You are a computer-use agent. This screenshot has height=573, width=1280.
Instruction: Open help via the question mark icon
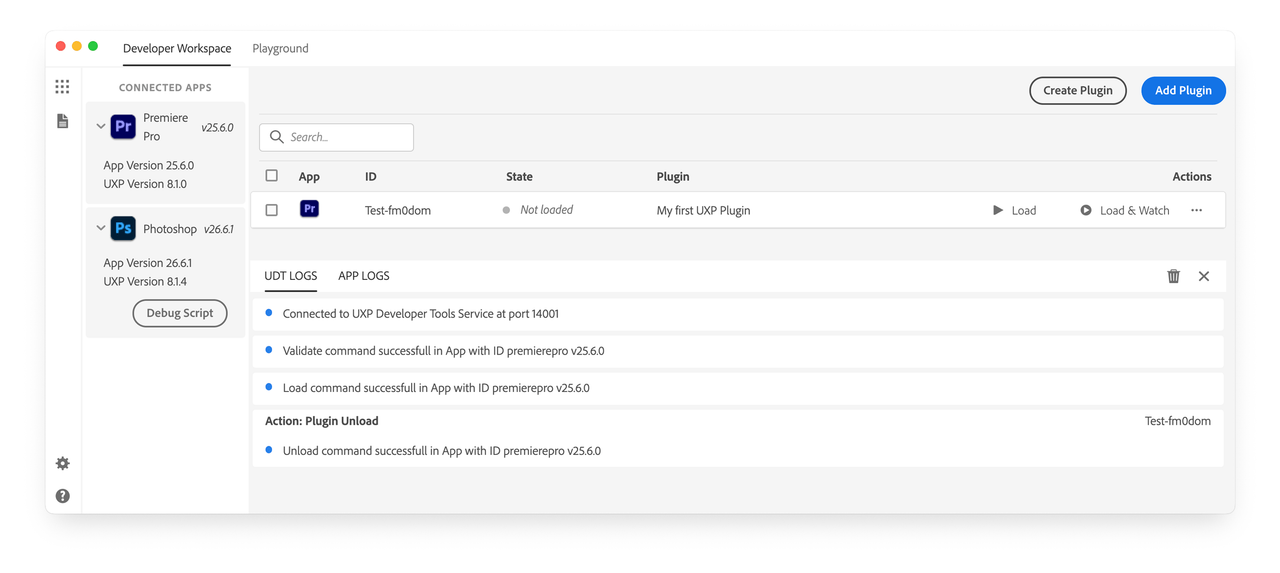tap(62, 496)
